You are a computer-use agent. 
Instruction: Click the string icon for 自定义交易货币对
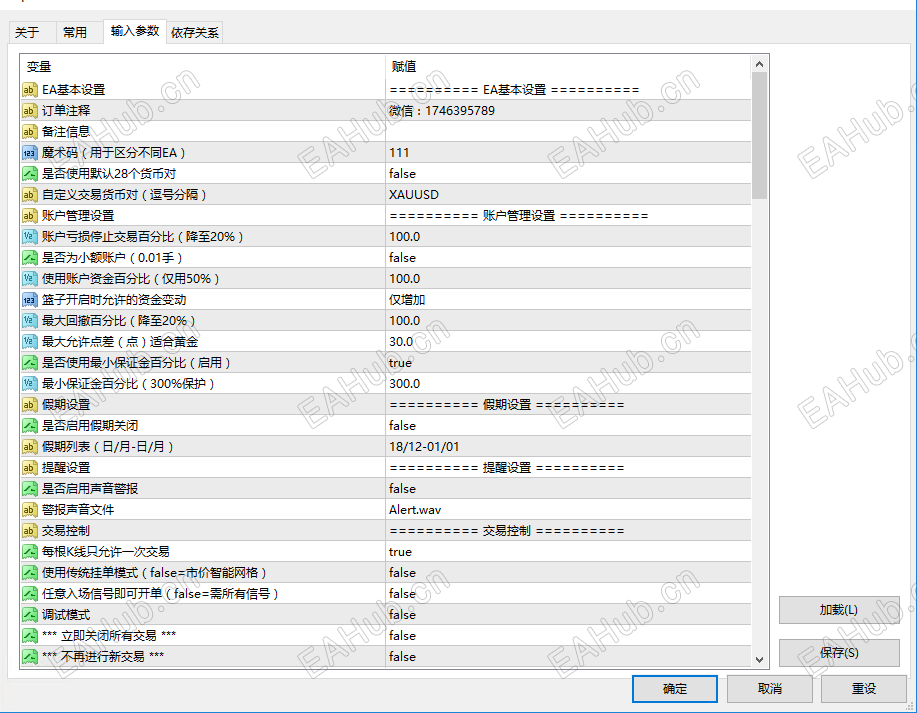coord(29,195)
